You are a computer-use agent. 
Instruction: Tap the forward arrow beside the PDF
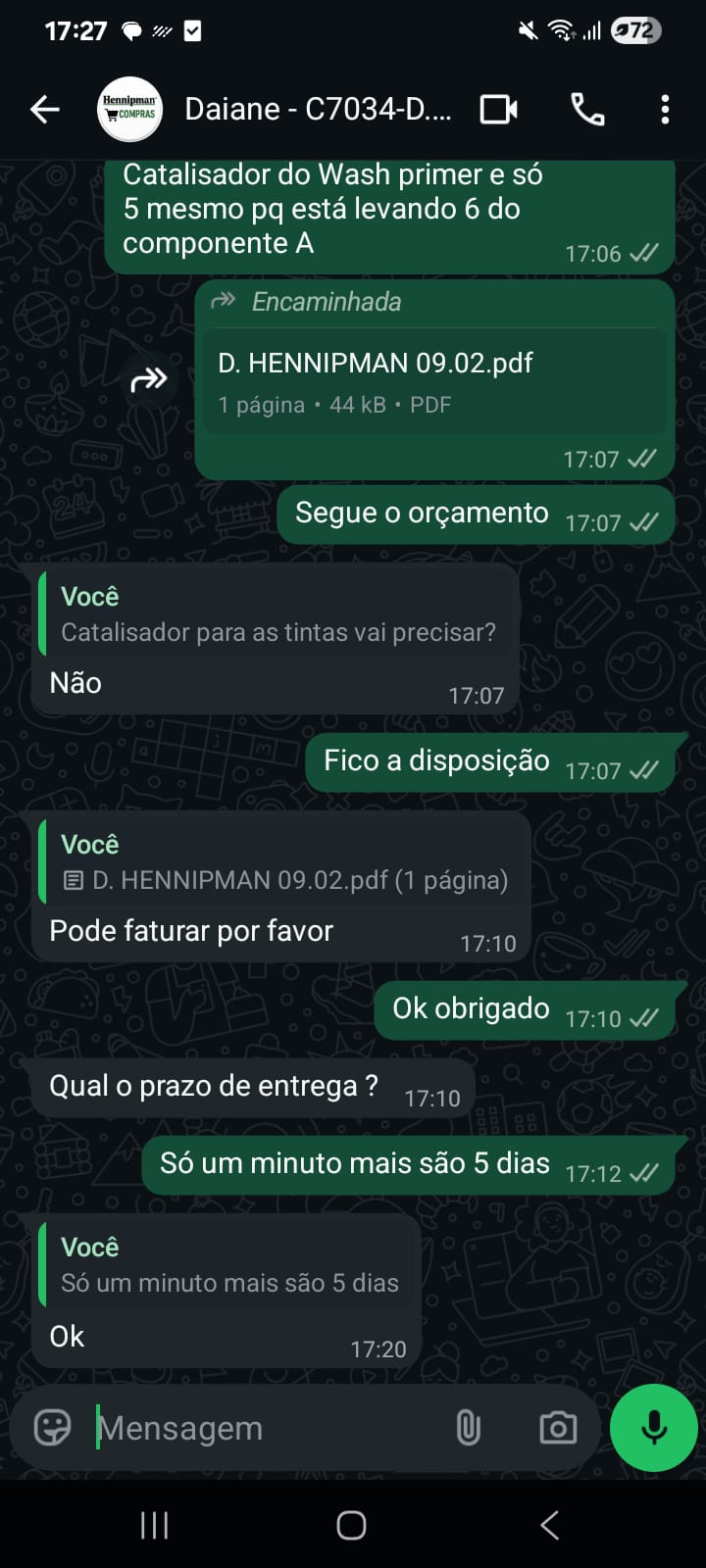point(149,379)
